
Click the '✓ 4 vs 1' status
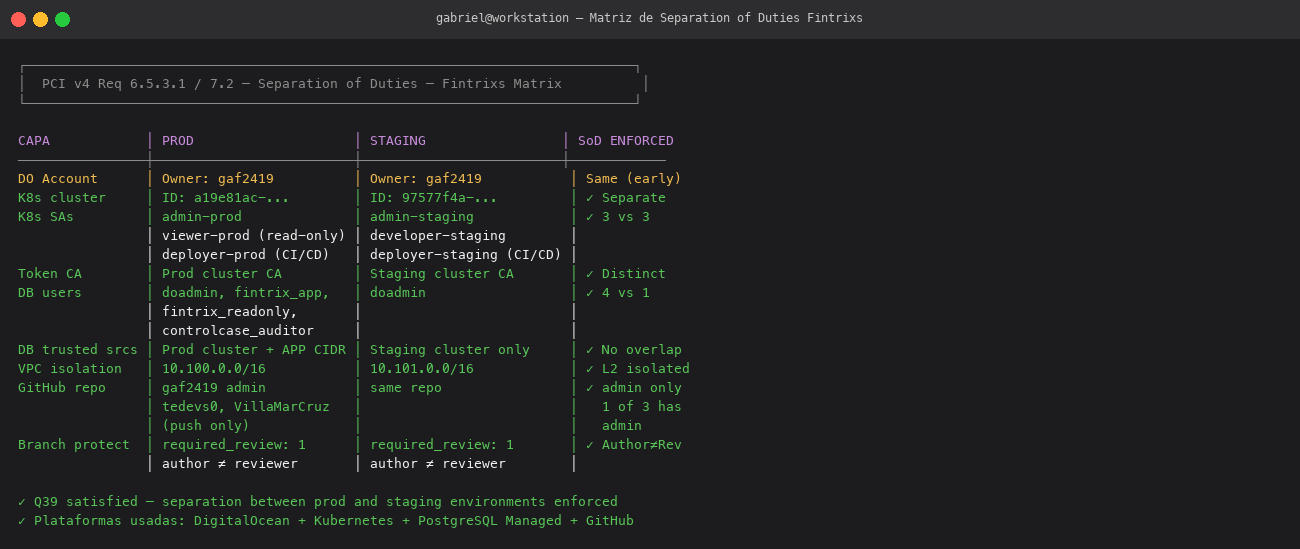coord(618,293)
